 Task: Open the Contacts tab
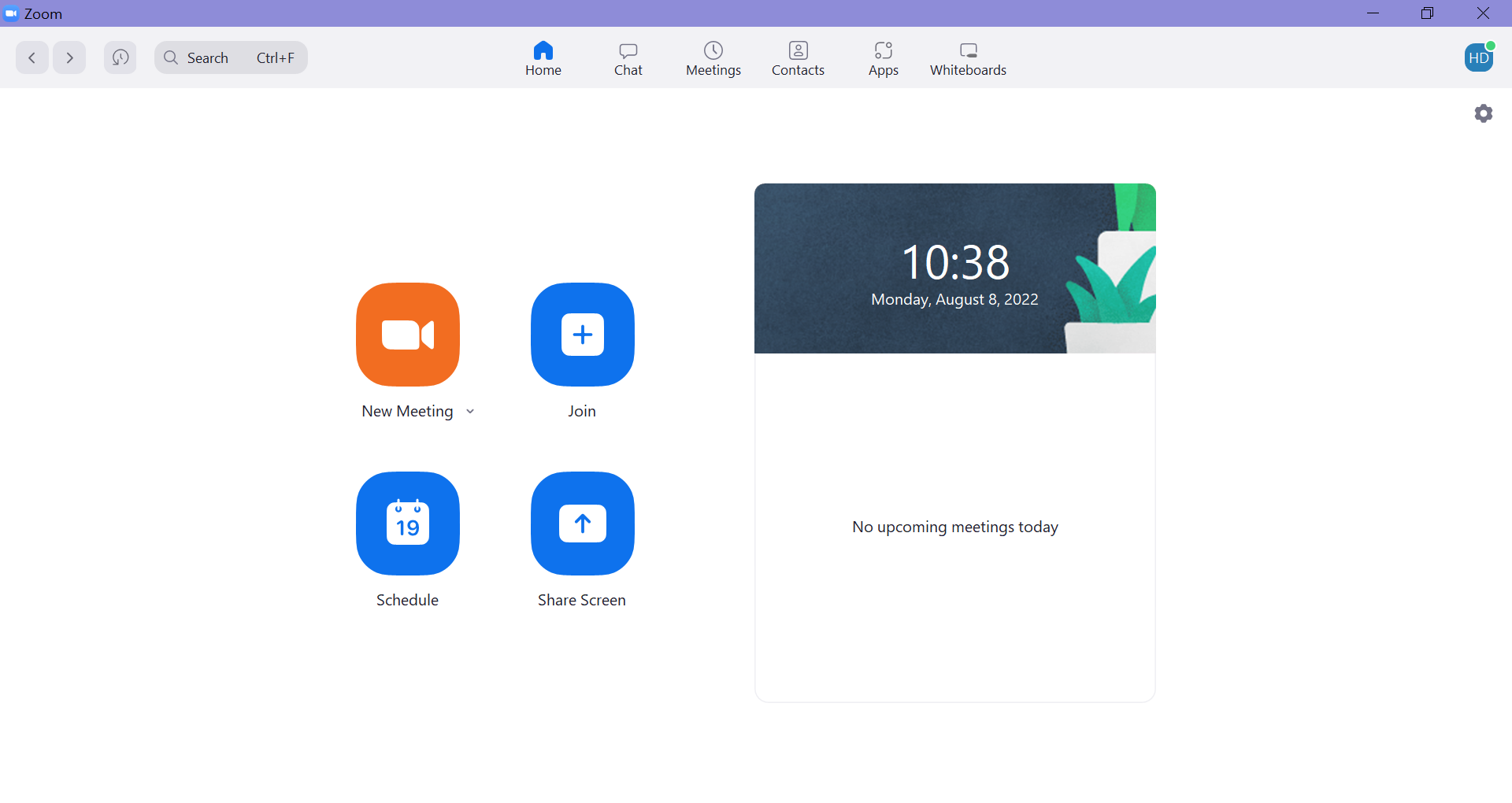click(799, 59)
